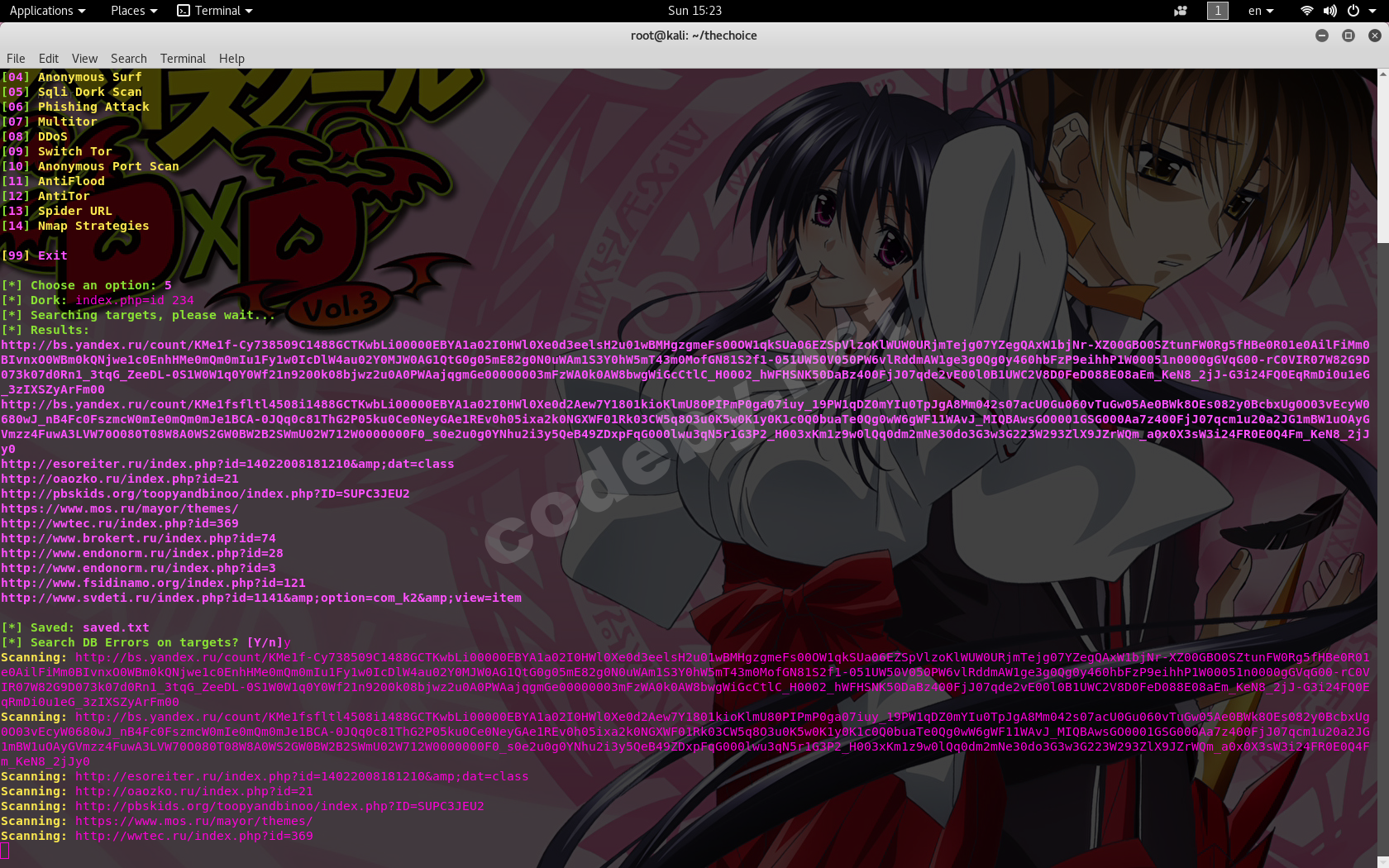Open the File menu
The width and height of the screenshot is (1389, 868).
click(16, 59)
